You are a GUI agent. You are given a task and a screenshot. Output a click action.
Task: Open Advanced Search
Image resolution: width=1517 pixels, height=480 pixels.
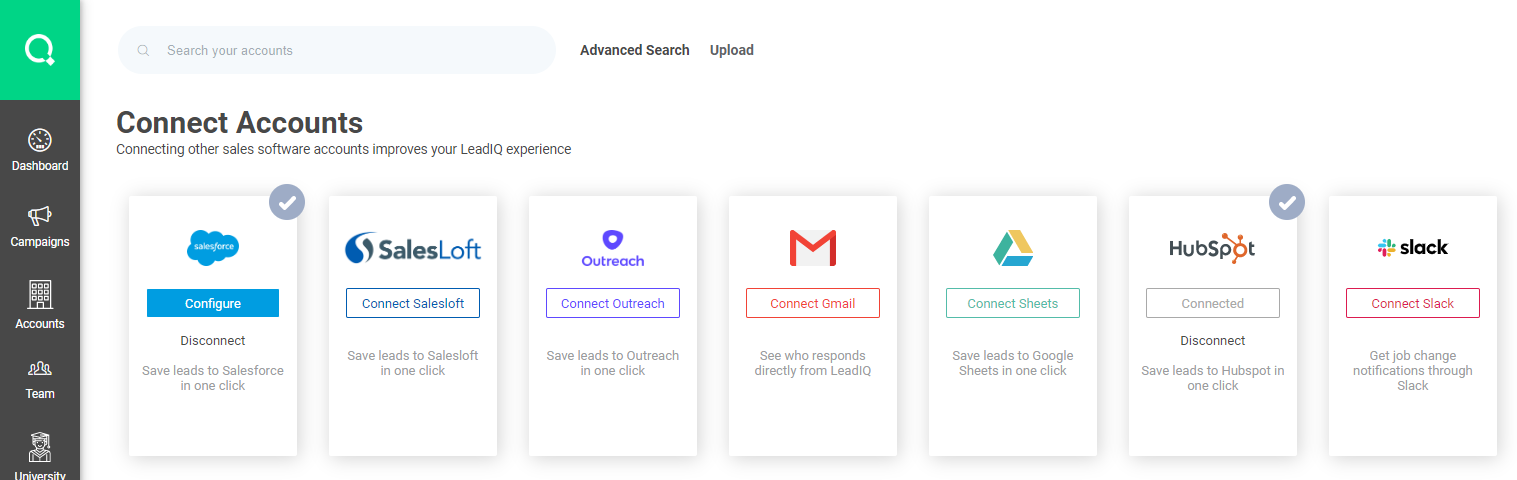(x=635, y=50)
